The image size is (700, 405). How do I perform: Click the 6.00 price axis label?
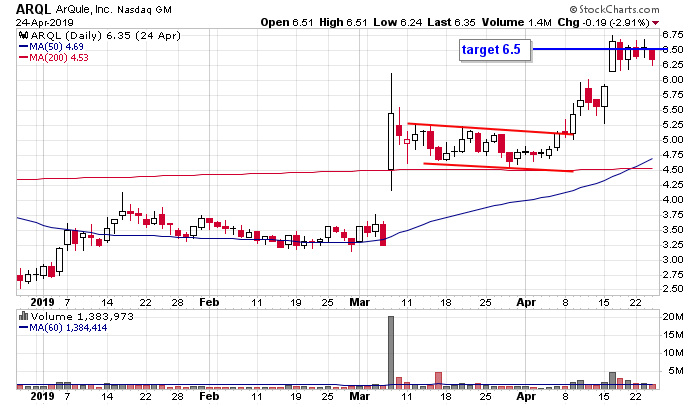coord(673,79)
